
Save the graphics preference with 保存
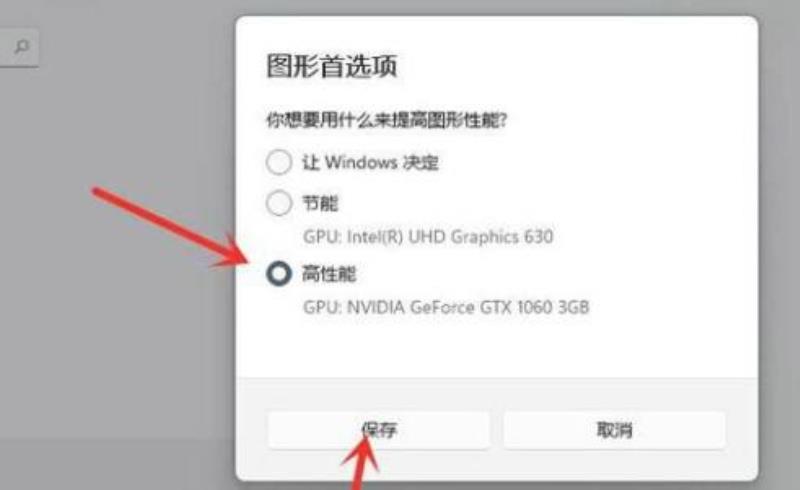tap(379, 430)
